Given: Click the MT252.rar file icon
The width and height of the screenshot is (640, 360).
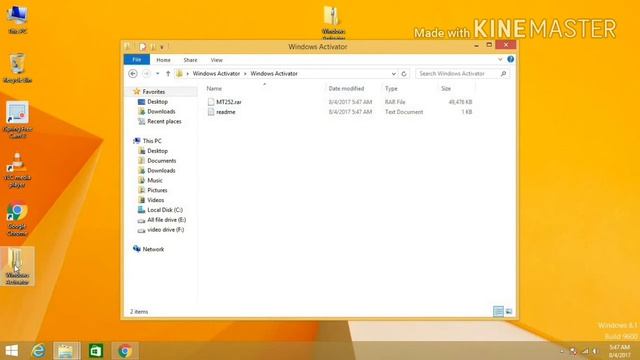Looking at the screenshot, I should (x=211, y=102).
